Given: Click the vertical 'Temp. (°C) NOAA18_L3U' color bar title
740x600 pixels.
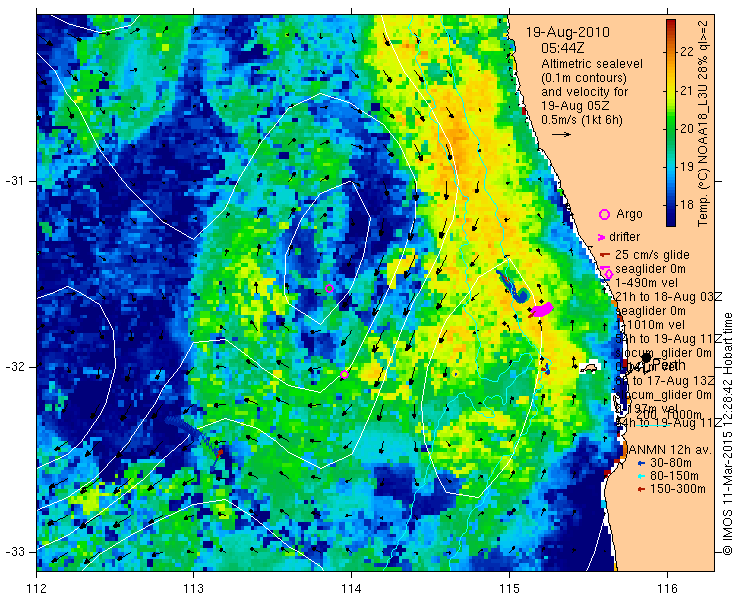Looking at the screenshot, I should point(703,123).
